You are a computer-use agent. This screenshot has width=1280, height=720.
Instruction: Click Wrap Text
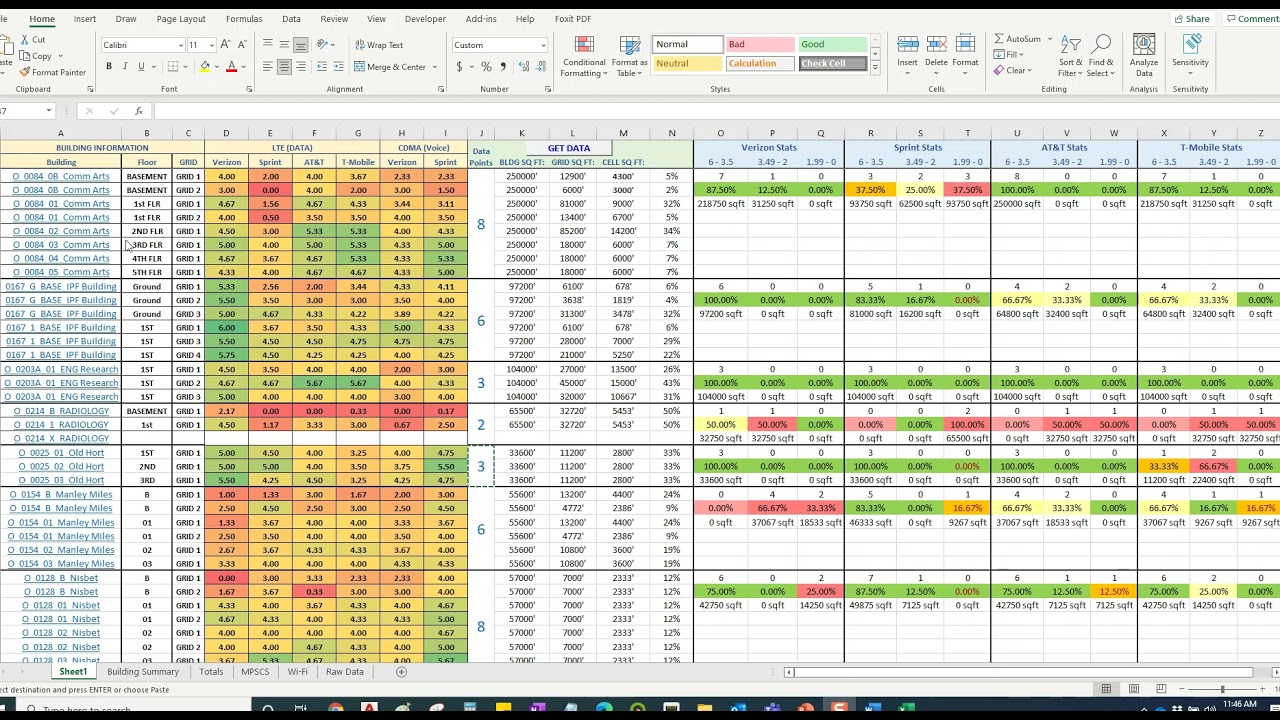pyautogui.click(x=379, y=45)
